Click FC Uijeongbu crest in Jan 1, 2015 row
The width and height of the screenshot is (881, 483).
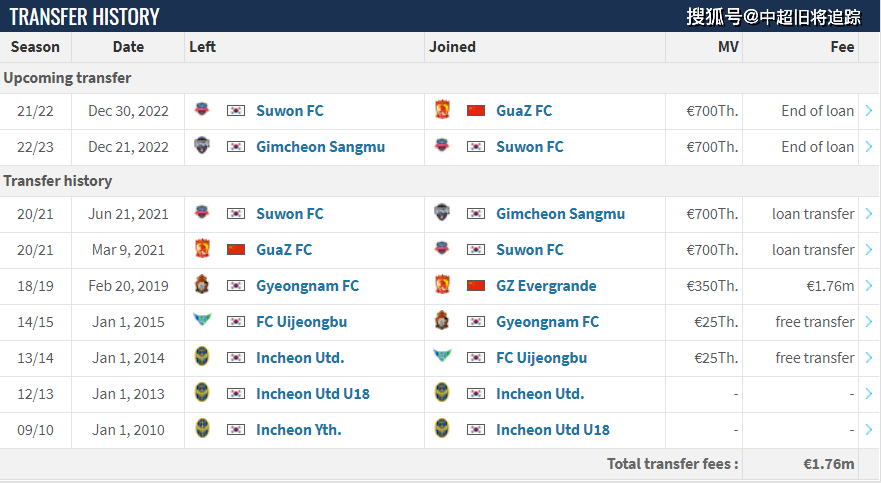[202, 320]
